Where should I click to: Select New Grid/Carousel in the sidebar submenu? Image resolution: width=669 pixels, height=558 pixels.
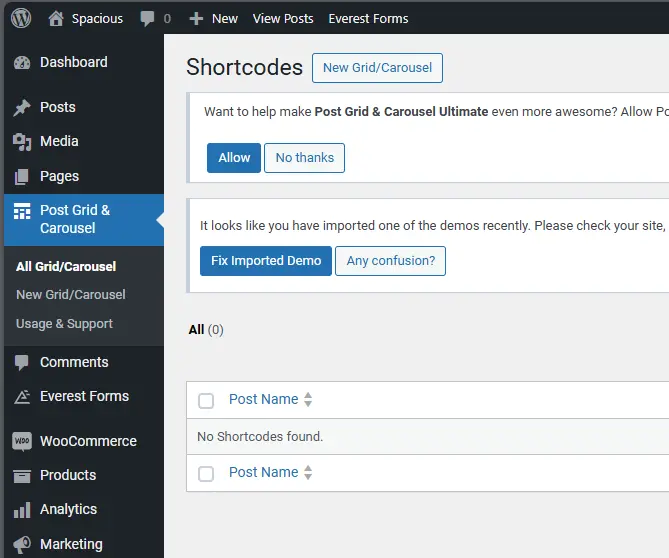click(71, 295)
